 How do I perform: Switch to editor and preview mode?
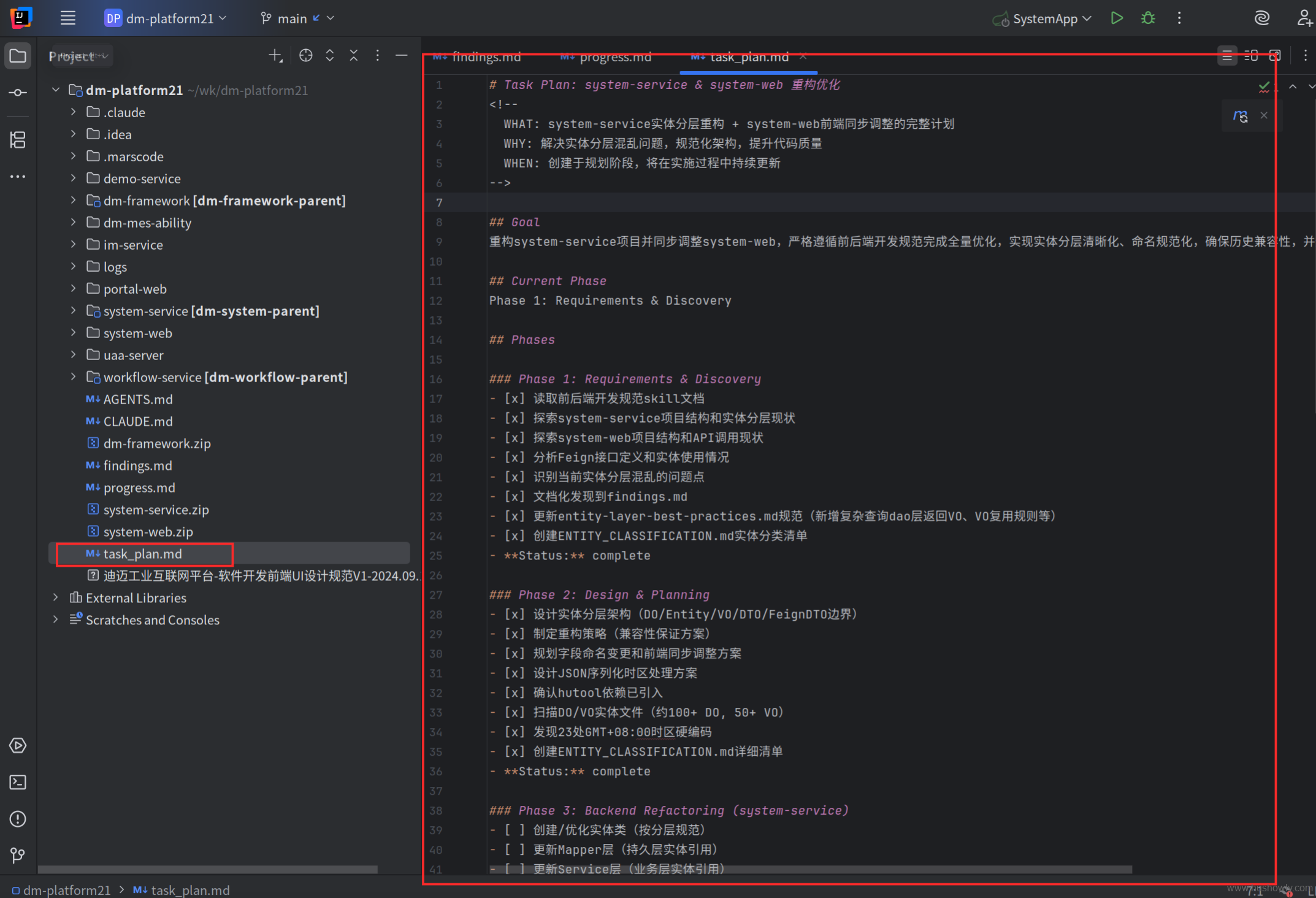pos(1251,56)
